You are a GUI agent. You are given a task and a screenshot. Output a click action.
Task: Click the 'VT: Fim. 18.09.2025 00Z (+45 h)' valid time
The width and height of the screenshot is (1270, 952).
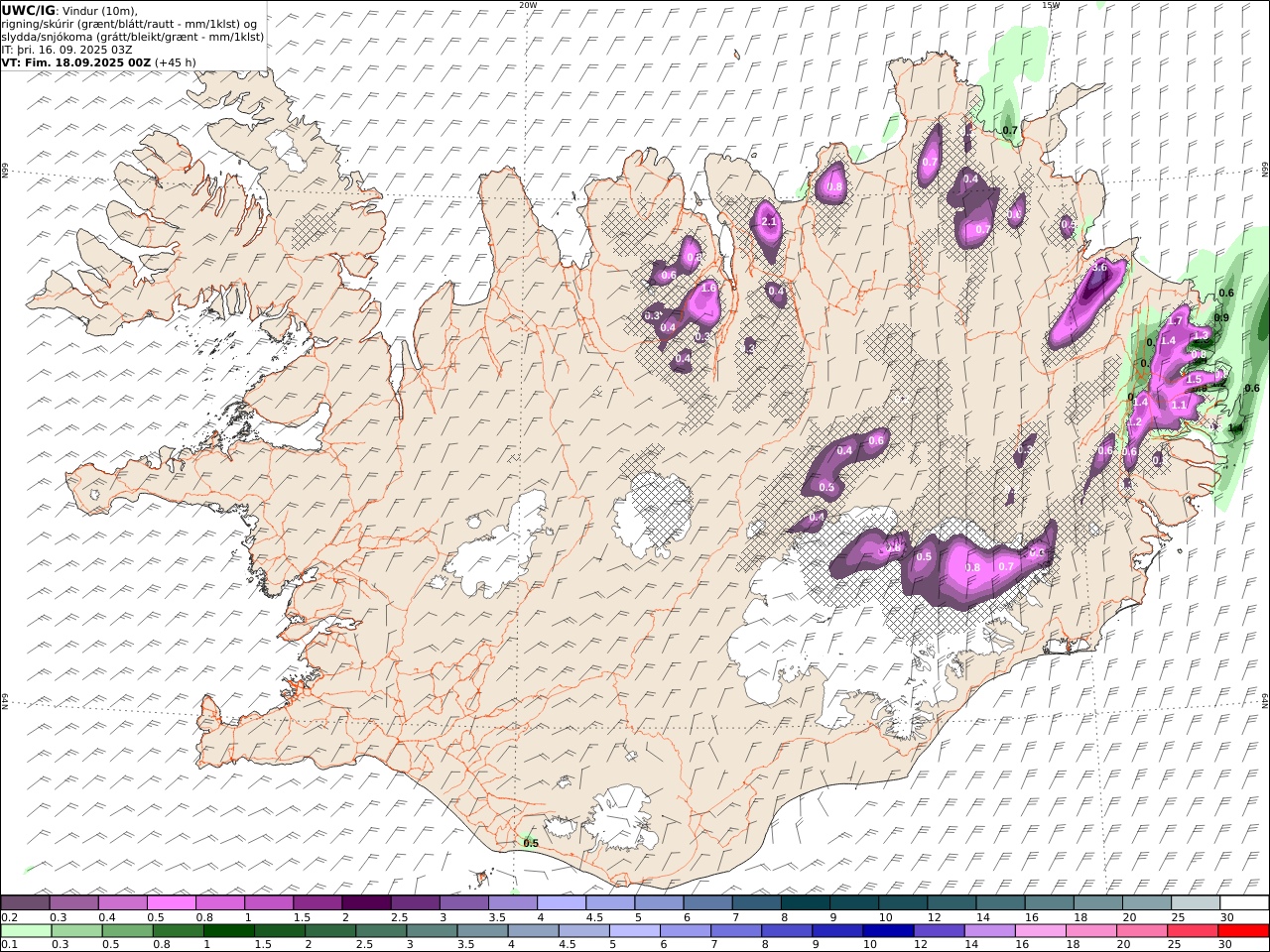click(99, 61)
